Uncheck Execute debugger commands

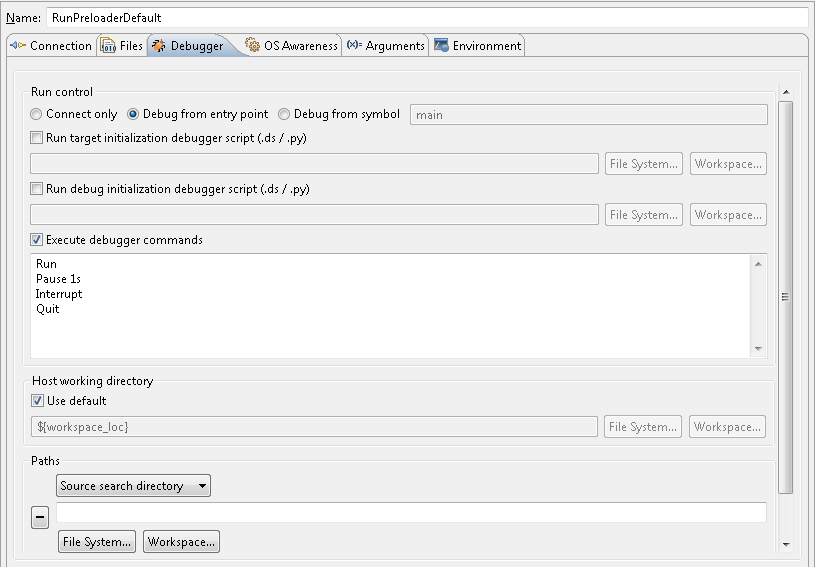point(36,240)
